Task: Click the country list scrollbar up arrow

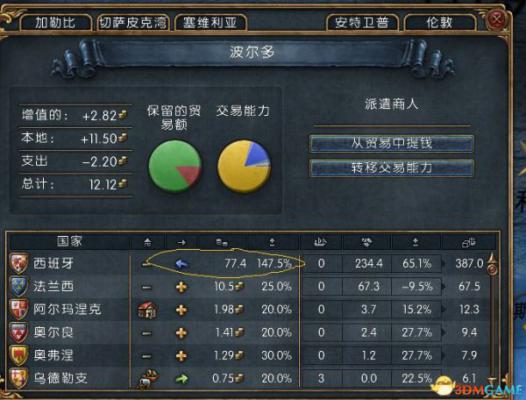Action: click(x=492, y=259)
